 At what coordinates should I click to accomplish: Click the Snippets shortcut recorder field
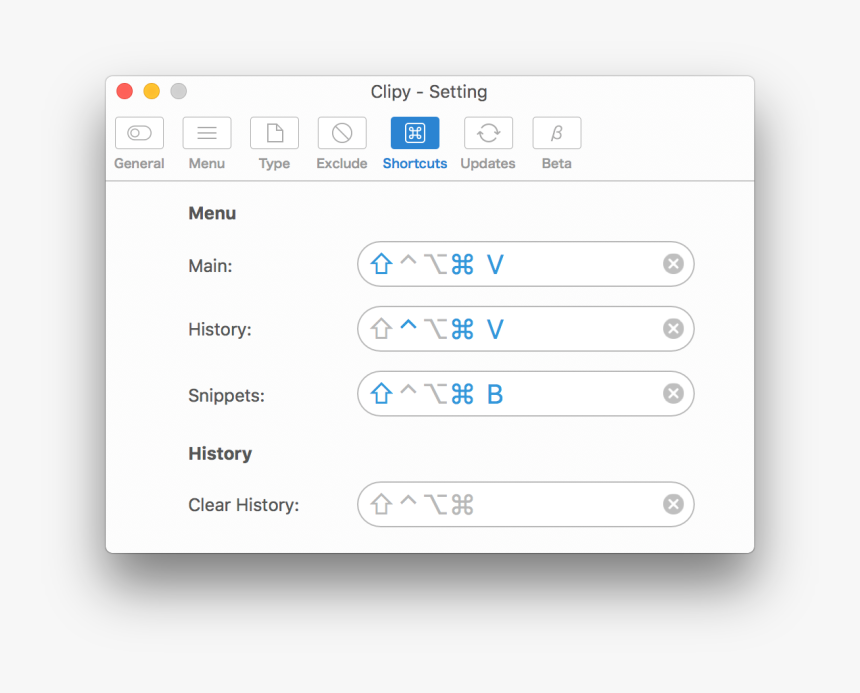525,393
